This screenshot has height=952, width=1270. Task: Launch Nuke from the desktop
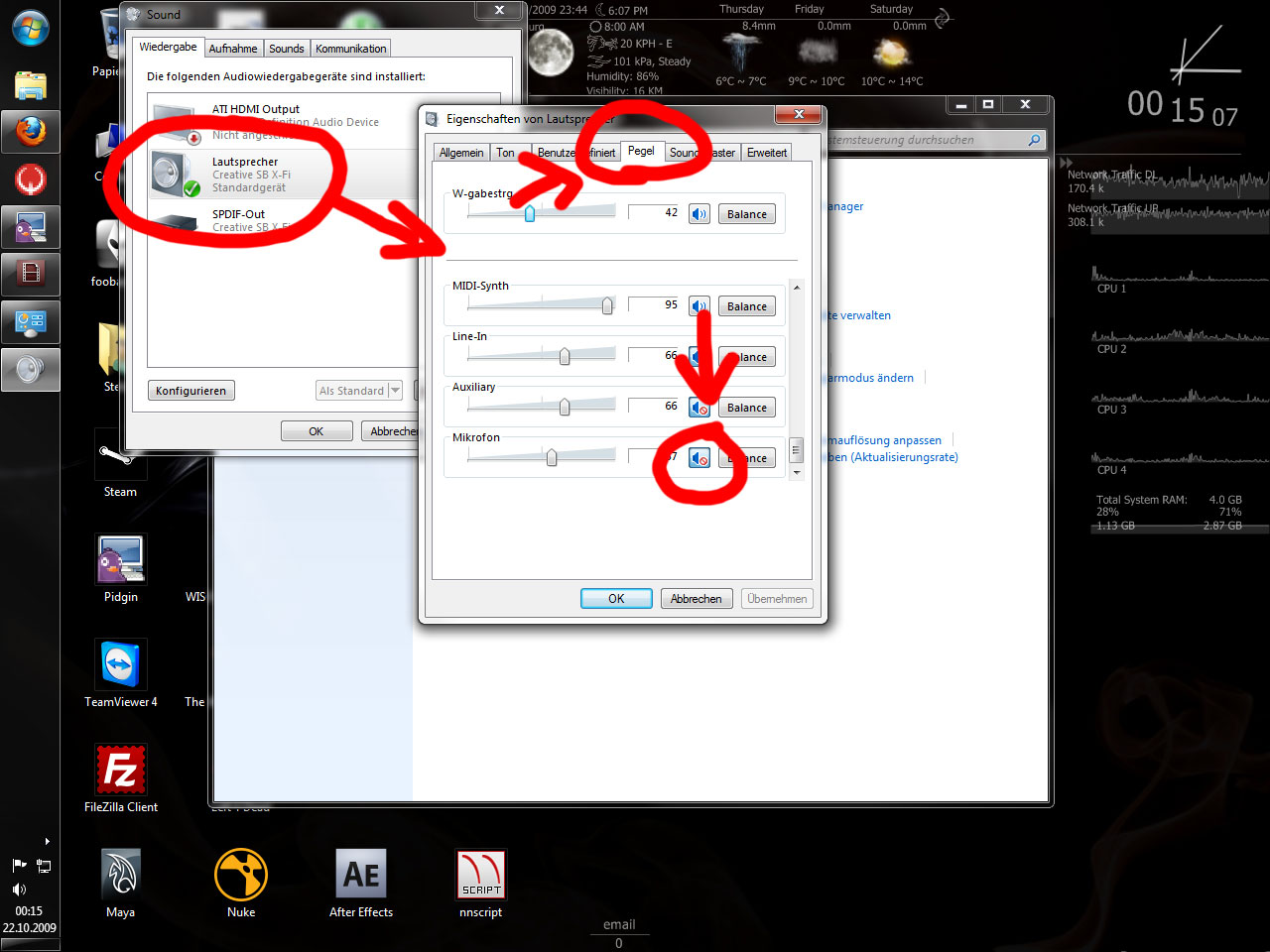click(x=241, y=875)
